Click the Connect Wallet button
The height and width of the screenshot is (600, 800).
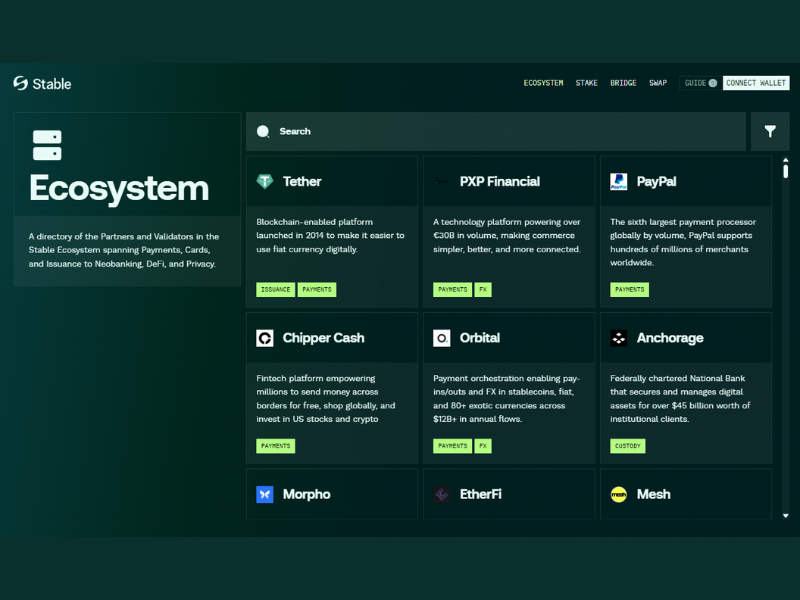756,83
